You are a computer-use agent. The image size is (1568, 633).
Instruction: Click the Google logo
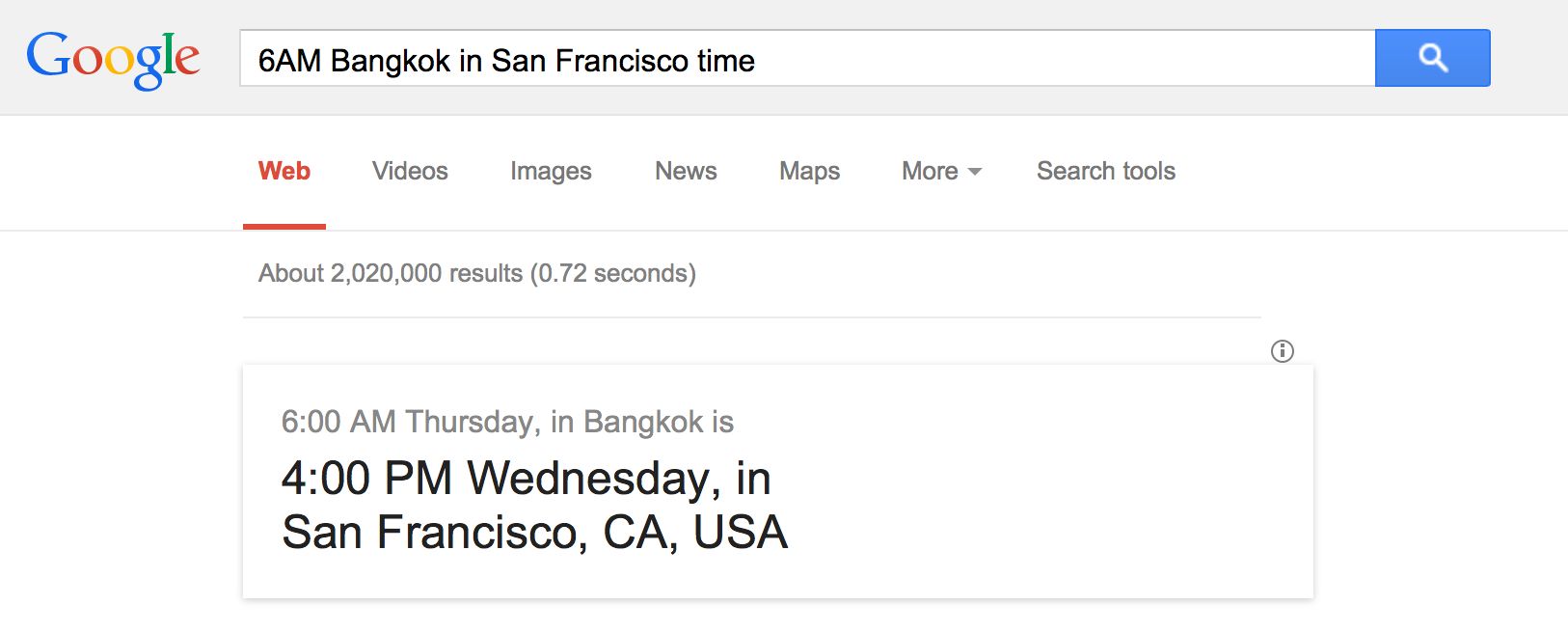[113, 60]
